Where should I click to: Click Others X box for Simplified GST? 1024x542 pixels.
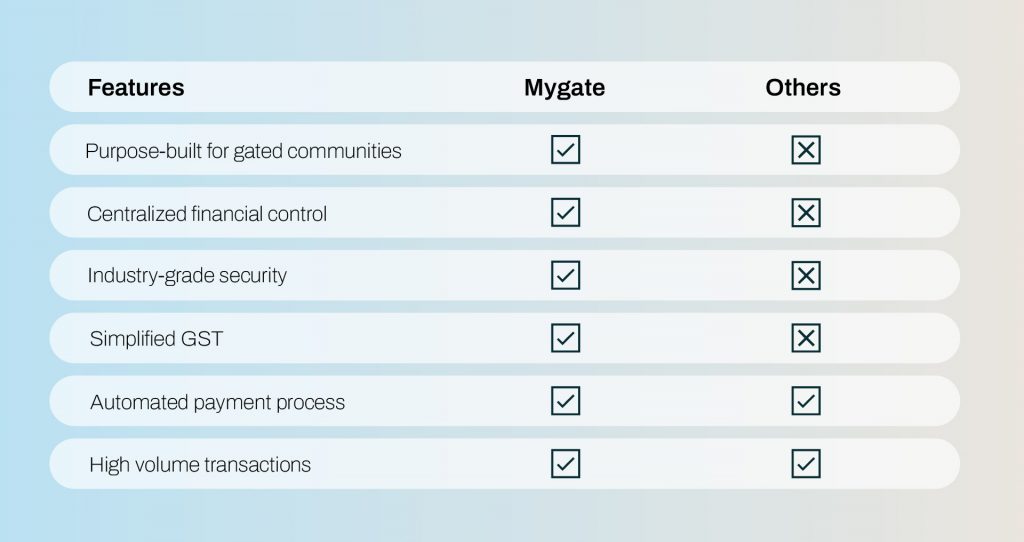(x=806, y=338)
